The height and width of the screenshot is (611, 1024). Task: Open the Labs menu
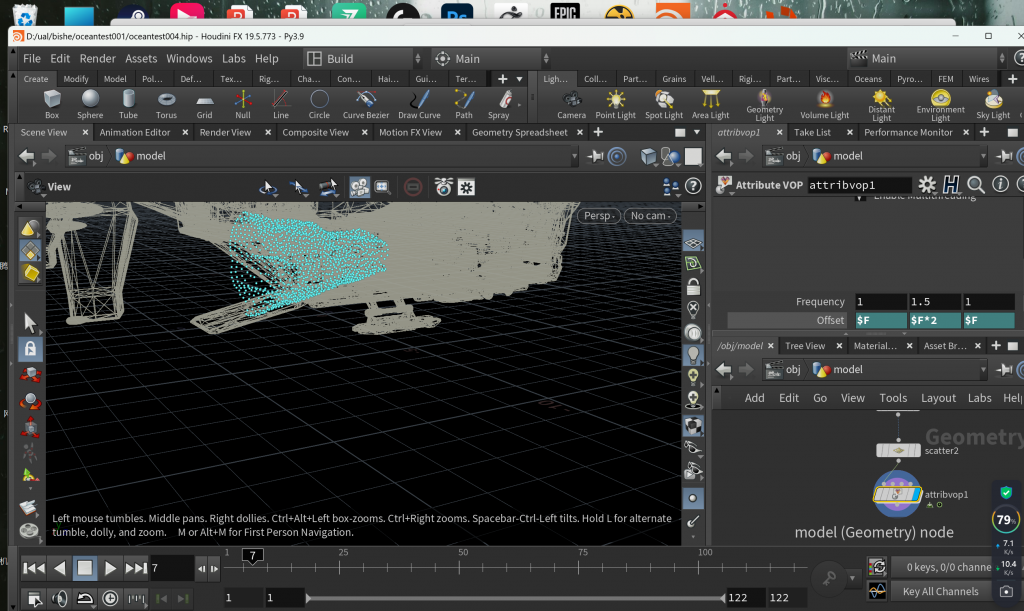click(x=233, y=59)
